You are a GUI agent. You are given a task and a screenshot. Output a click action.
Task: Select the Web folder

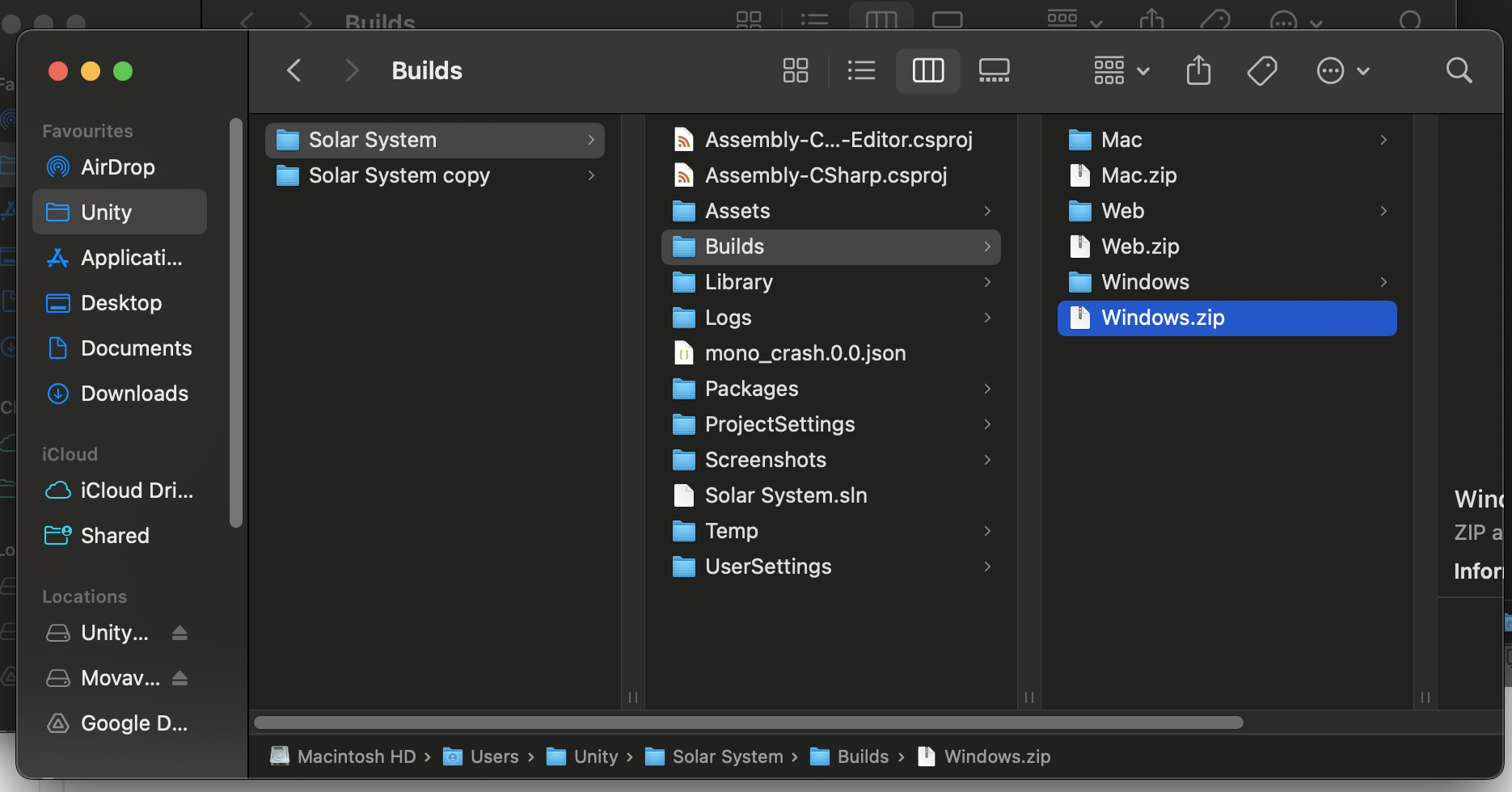click(x=1227, y=211)
